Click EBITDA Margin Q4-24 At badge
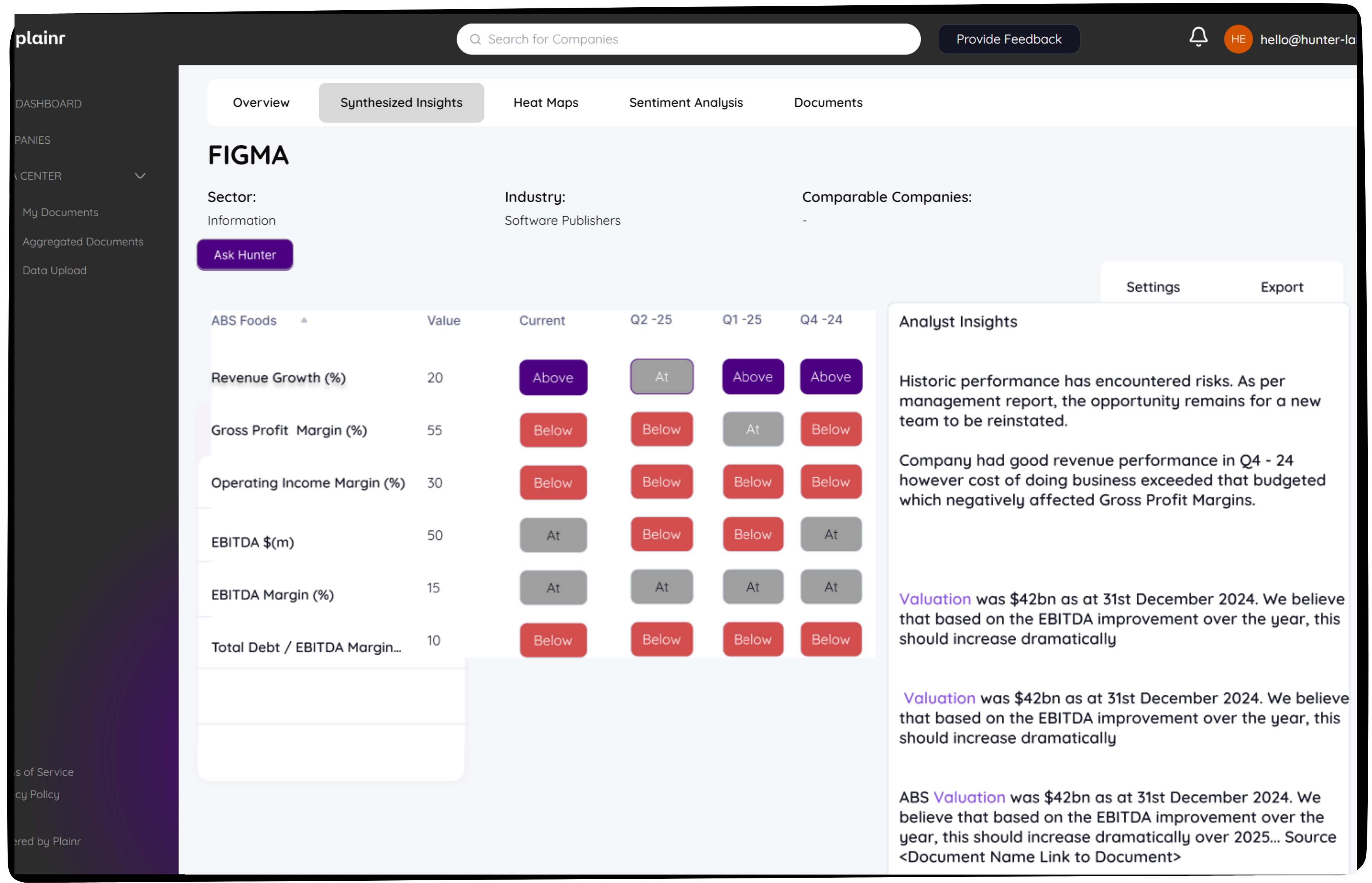1372x883 pixels. (830, 586)
